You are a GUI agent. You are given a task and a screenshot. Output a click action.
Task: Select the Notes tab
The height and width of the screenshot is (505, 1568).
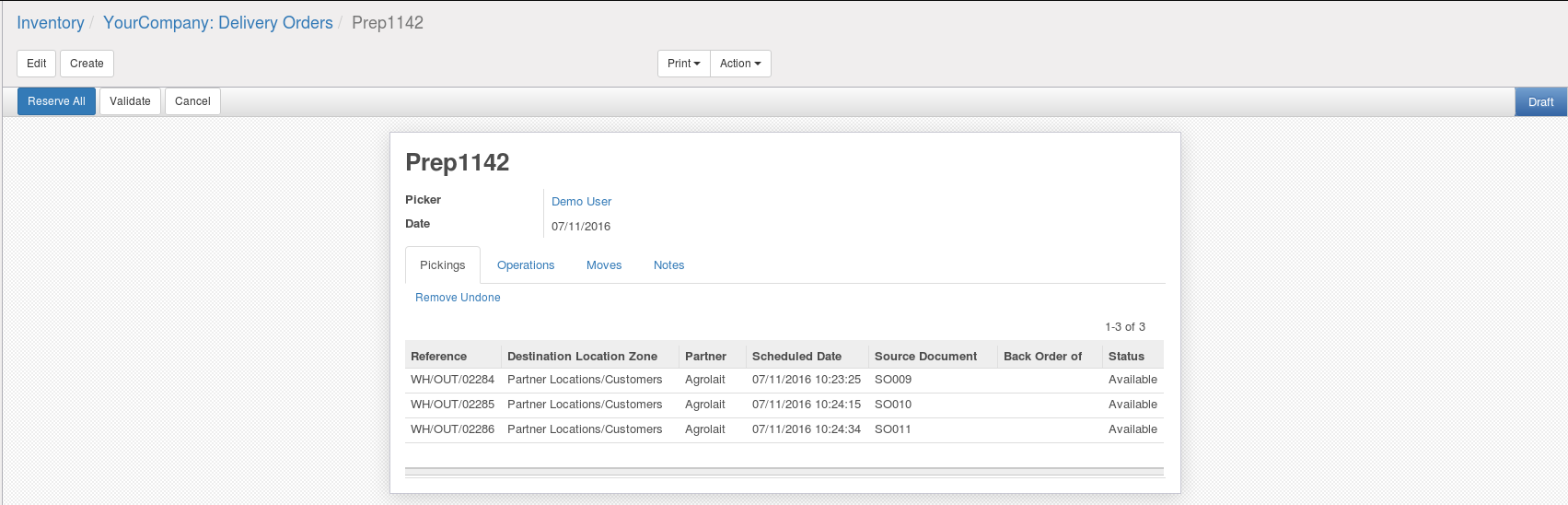[668, 265]
